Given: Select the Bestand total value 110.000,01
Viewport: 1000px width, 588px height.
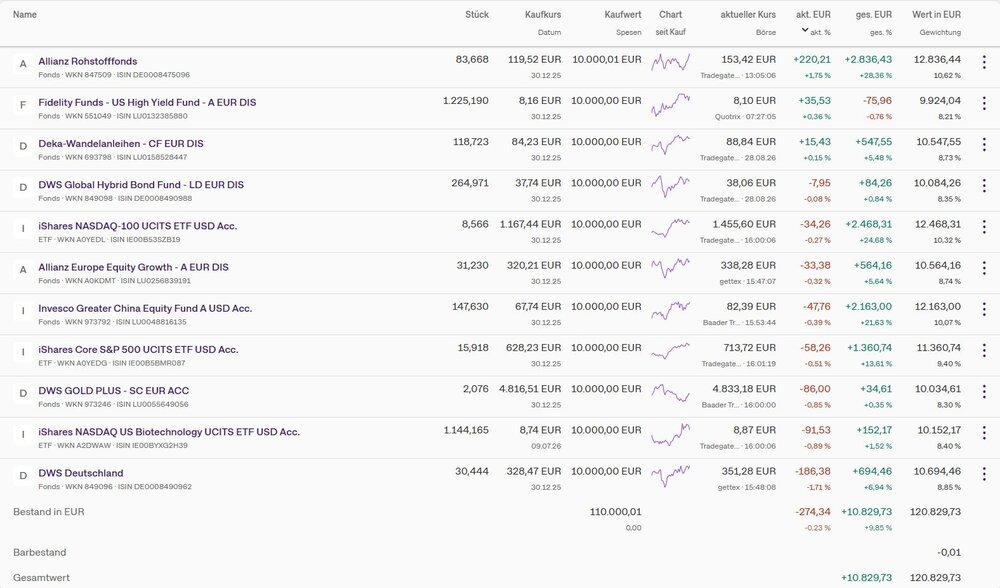Looking at the screenshot, I should coord(616,511).
